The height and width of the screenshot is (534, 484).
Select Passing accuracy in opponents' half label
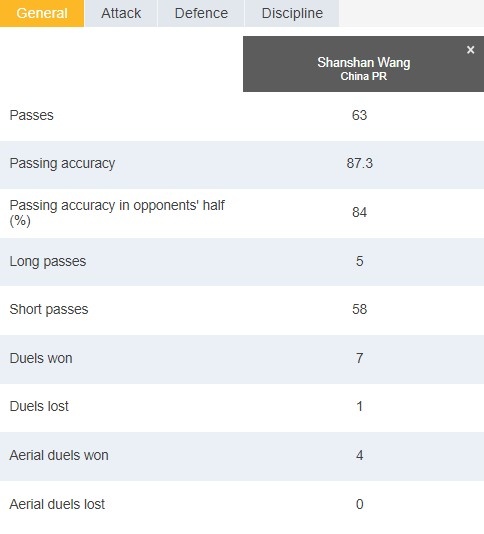117,213
